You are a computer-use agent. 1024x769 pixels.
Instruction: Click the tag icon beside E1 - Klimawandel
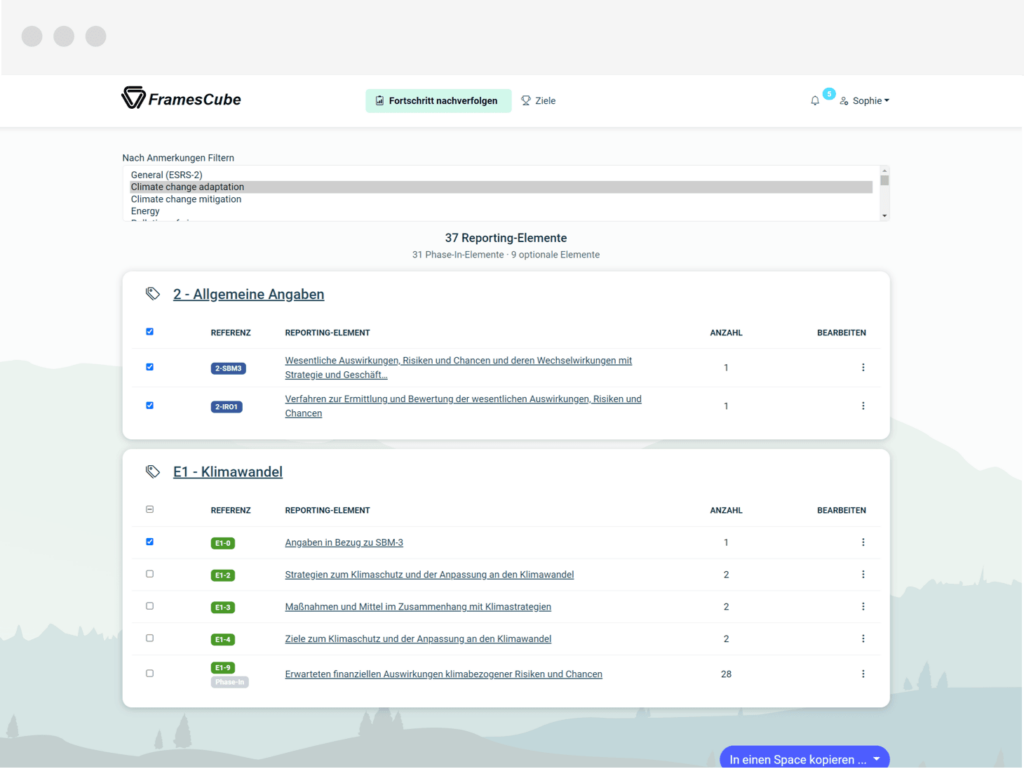[x=153, y=471]
